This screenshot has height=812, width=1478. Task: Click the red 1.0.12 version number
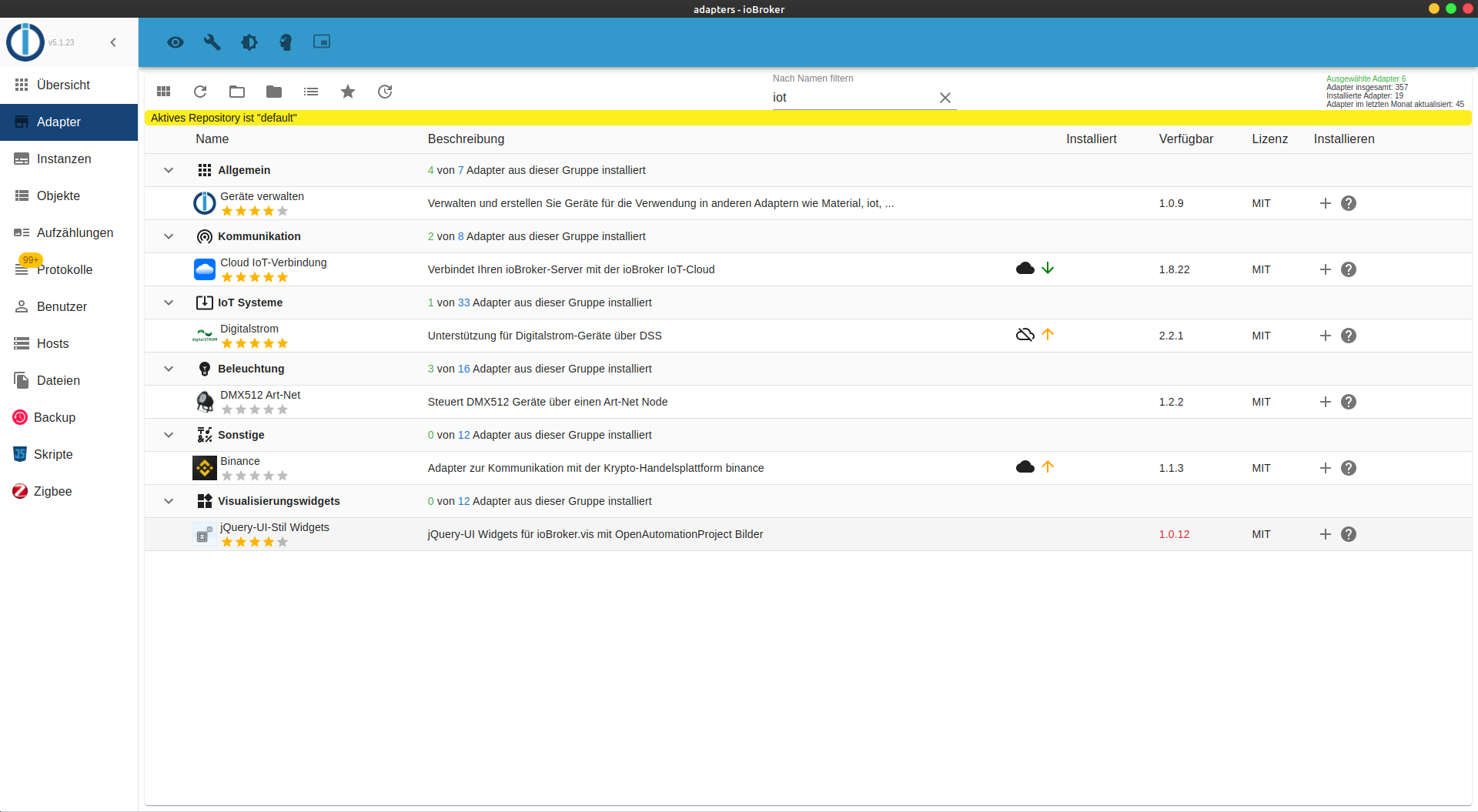click(1175, 534)
